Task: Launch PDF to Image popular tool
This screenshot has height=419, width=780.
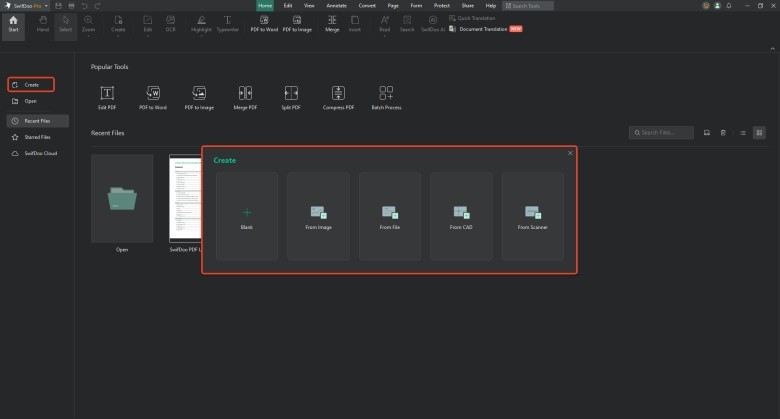Action: 199,98
